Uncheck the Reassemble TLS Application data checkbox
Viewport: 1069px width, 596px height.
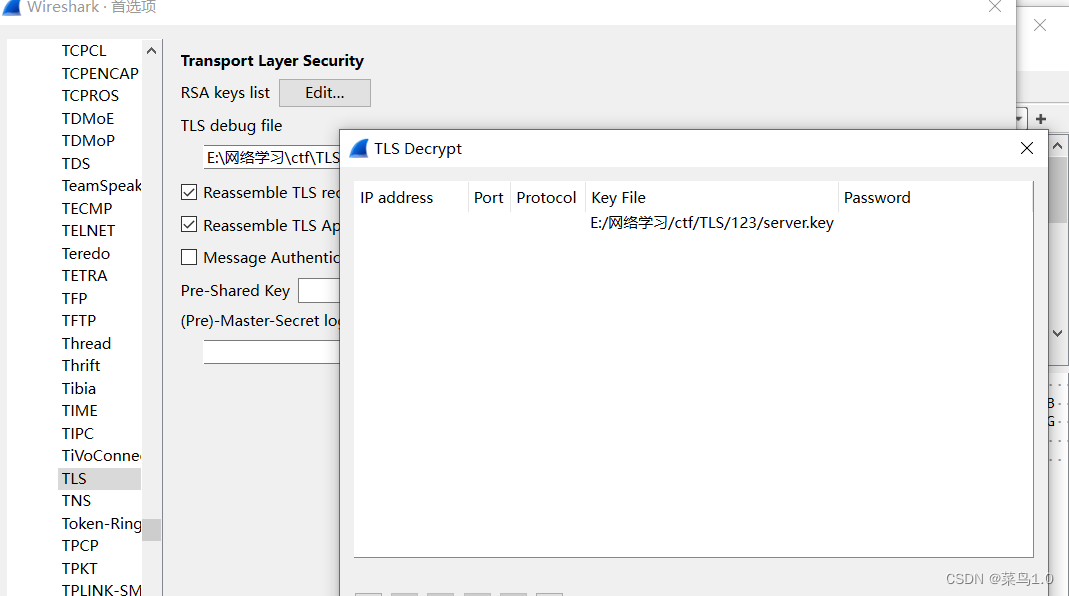[189, 224]
